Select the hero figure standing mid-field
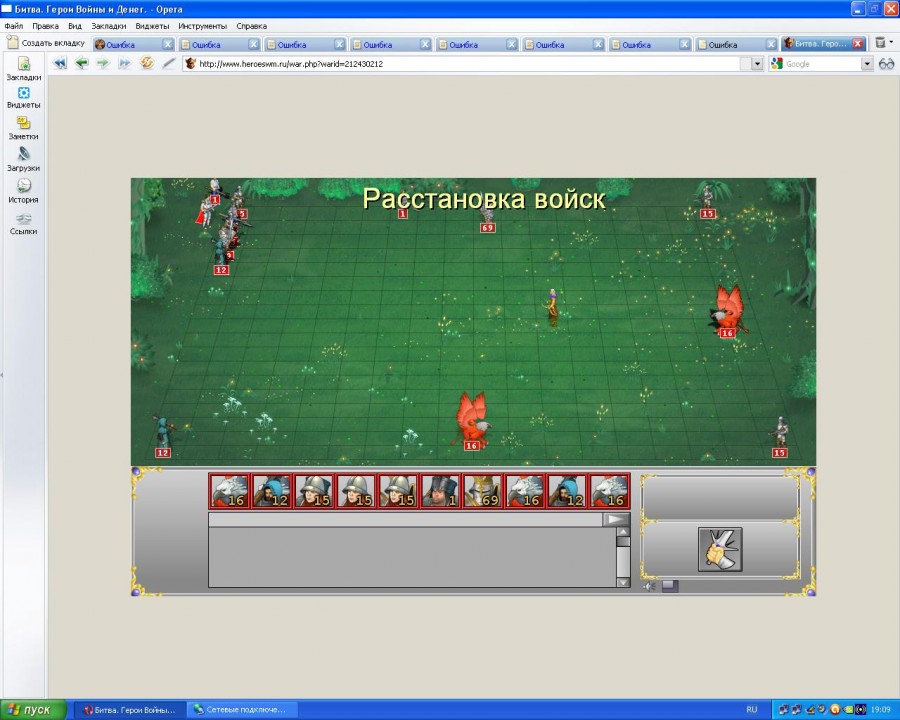 [553, 307]
